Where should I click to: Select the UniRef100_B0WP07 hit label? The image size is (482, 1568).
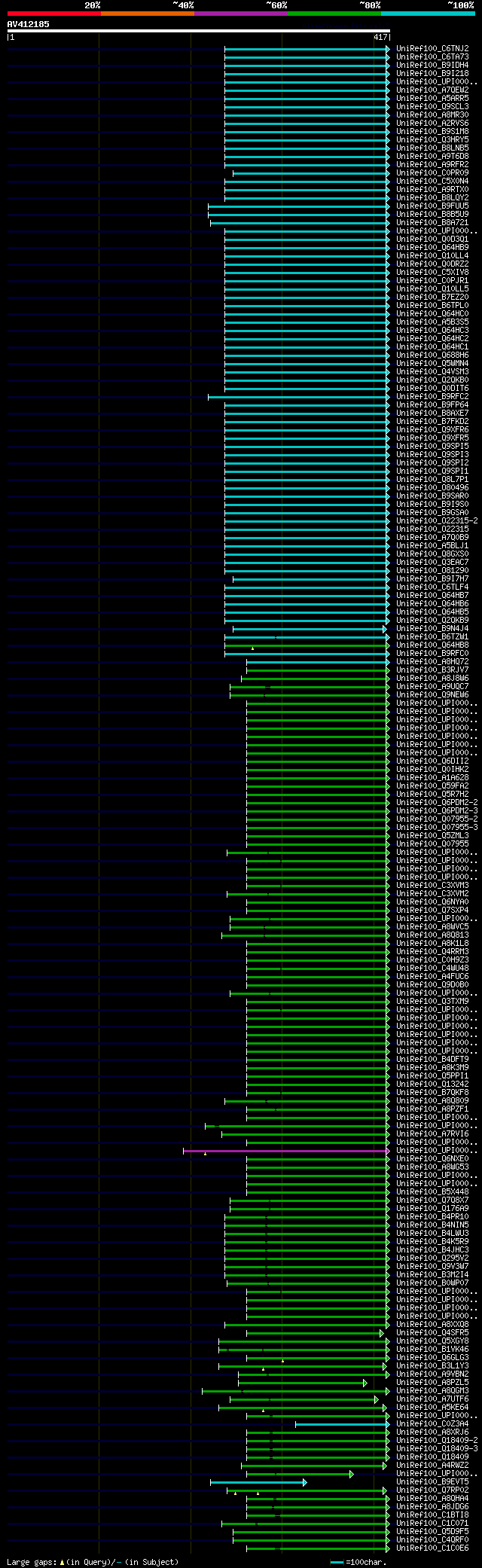432,1283
